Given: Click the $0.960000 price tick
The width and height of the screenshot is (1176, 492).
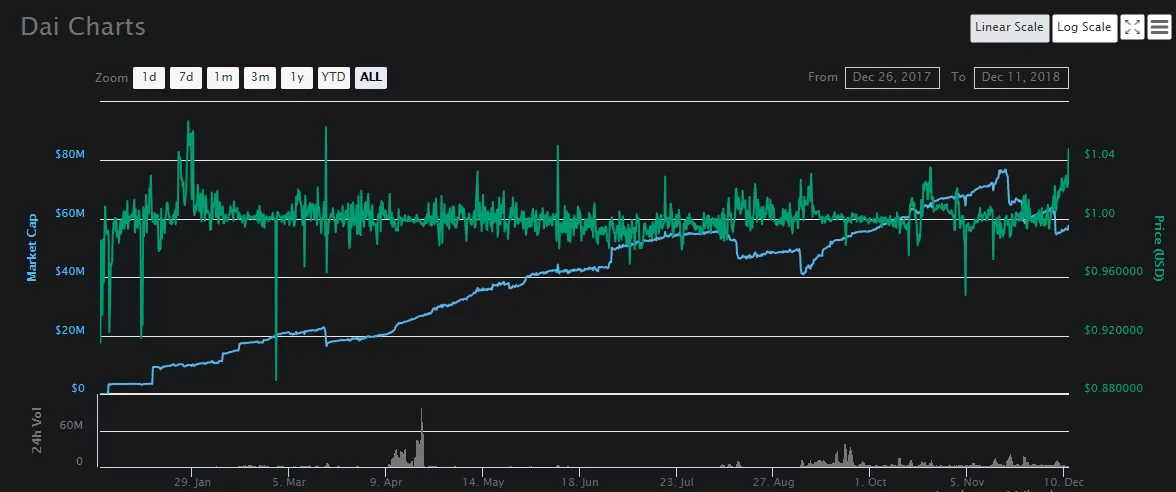Looking at the screenshot, I should point(1113,272).
